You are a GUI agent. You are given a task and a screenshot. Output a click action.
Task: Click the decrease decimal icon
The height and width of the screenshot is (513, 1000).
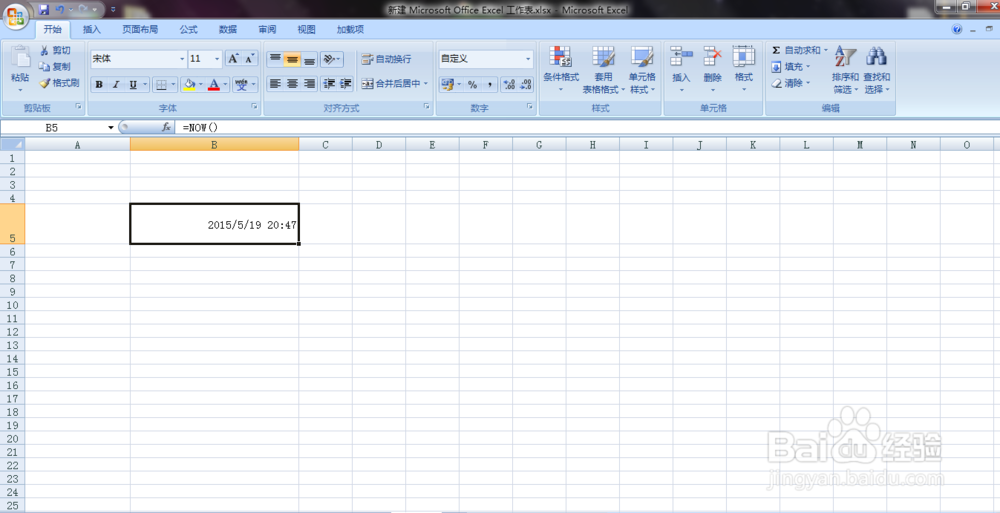526,84
